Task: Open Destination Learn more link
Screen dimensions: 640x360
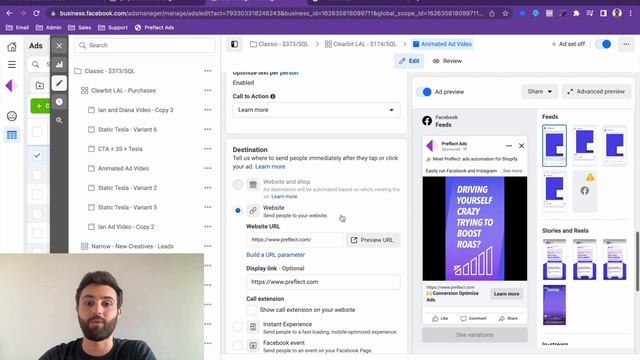Action: (x=270, y=167)
